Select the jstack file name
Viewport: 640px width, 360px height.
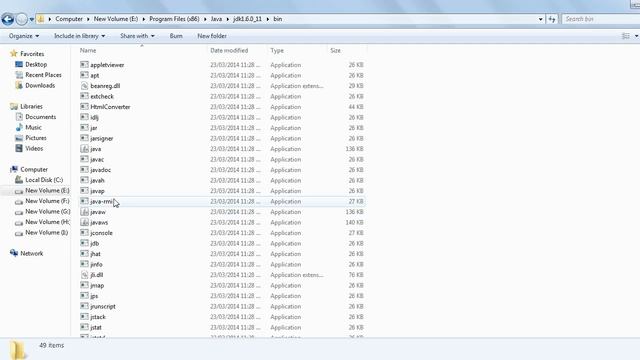pyautogui.click(x=98, y=317)
